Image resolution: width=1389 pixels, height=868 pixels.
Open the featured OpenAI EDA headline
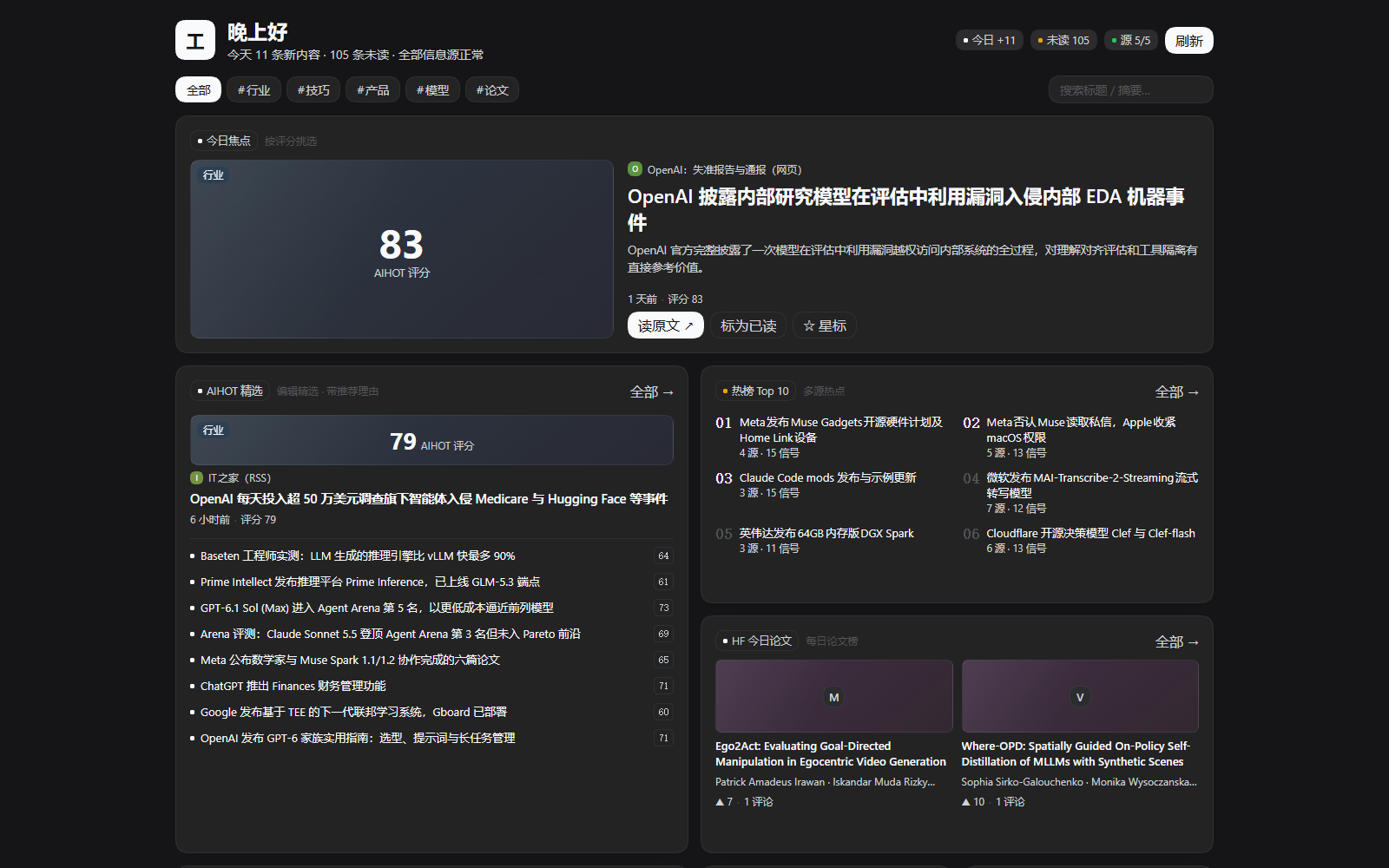[905, 209]
